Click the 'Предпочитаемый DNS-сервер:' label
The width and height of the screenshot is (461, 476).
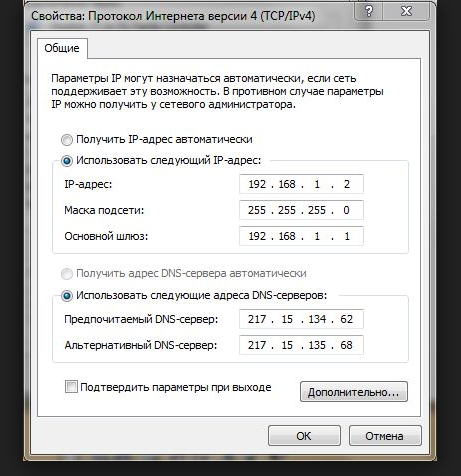(141, 319)
